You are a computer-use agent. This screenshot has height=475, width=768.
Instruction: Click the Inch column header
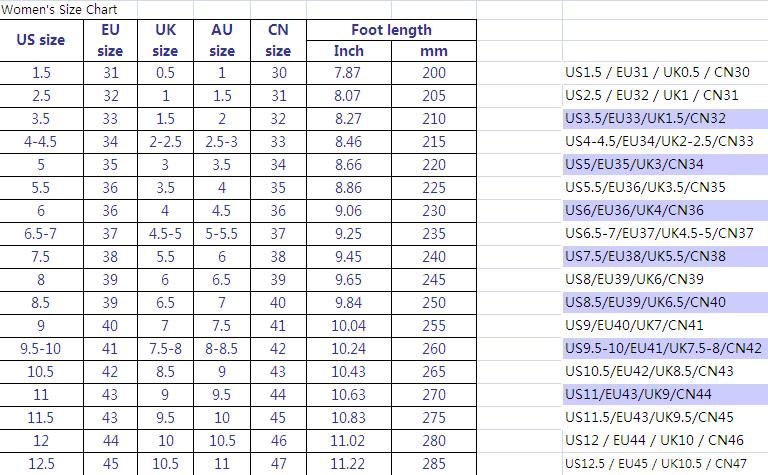(349, 51)
